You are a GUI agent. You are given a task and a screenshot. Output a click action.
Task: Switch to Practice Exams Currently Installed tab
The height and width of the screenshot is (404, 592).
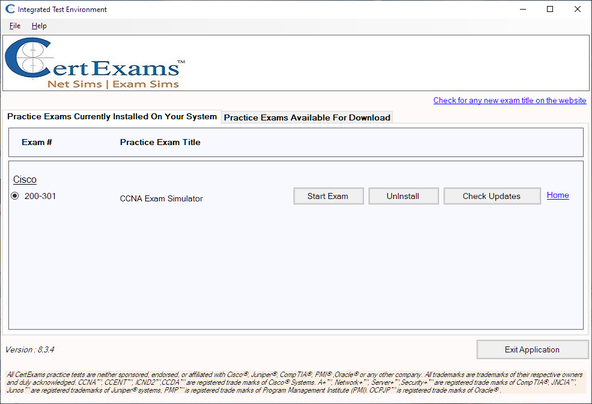click(x=112, y=117)
